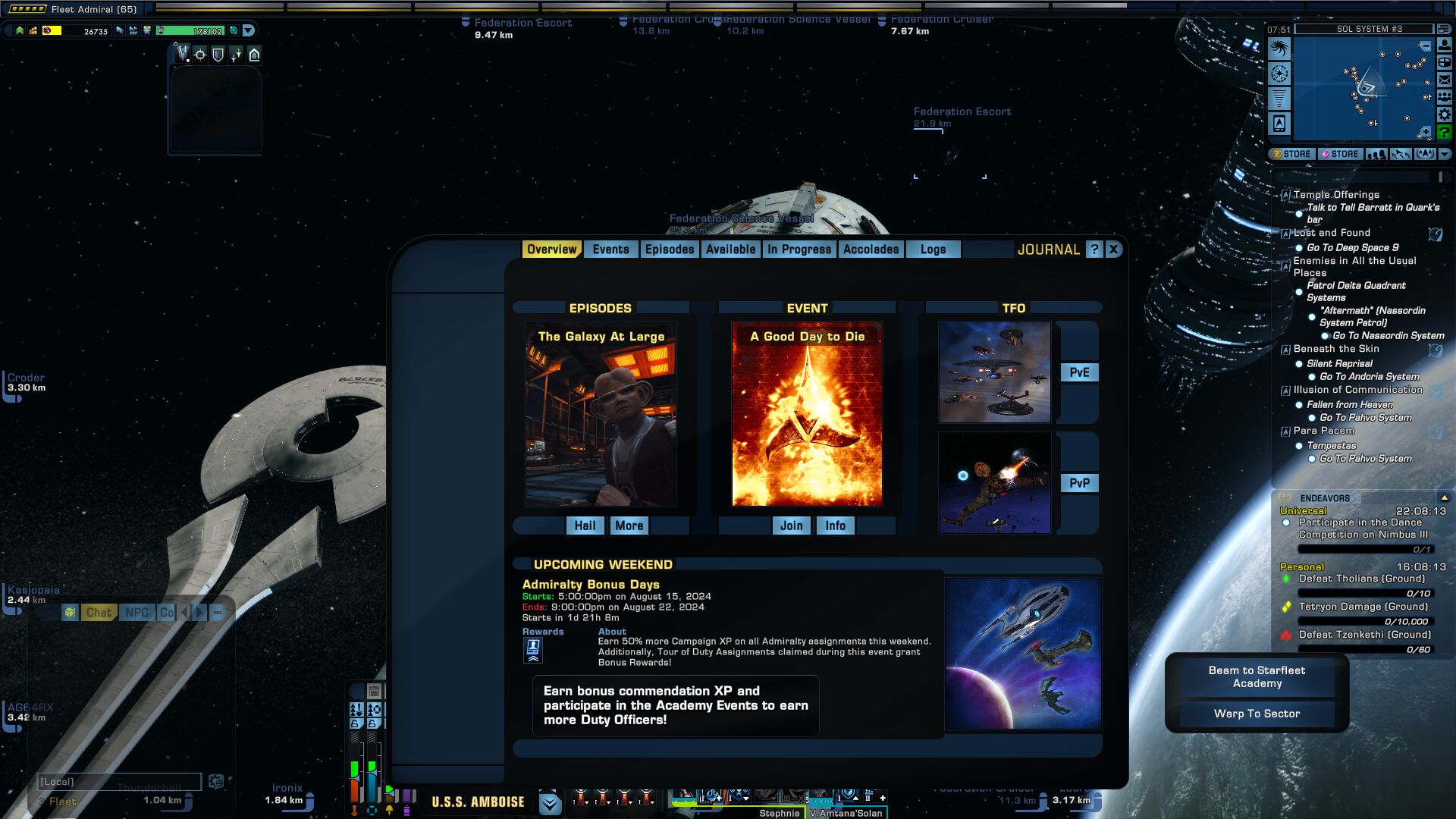Click Warp To Sector button
The image size is (1456, 819).
coord(1257,714)
